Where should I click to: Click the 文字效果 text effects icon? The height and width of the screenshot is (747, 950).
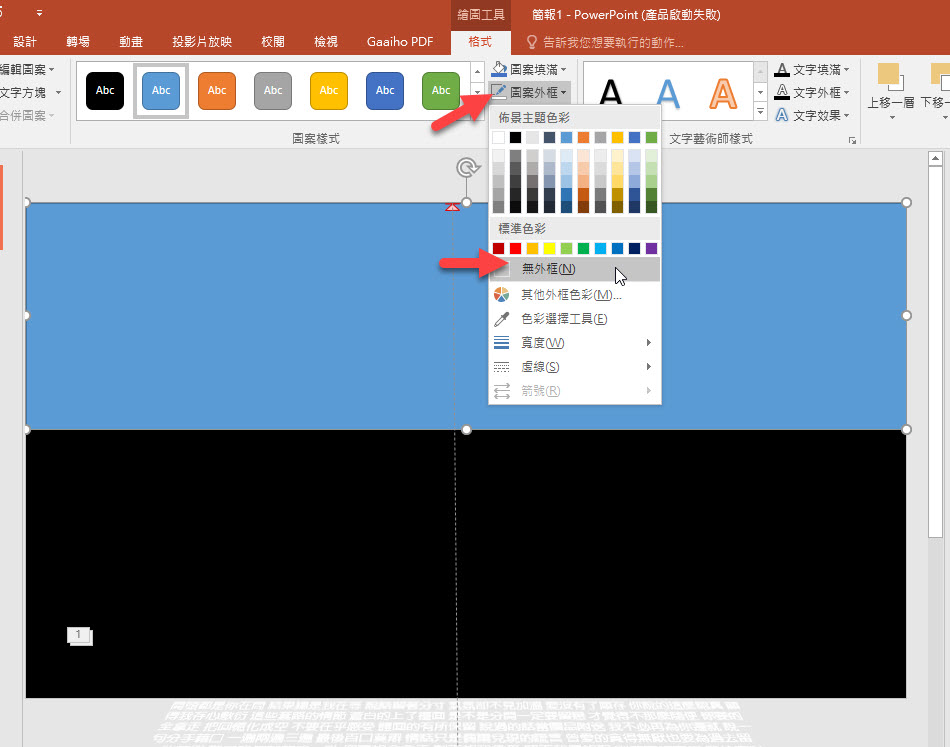(x=782, y=115)
